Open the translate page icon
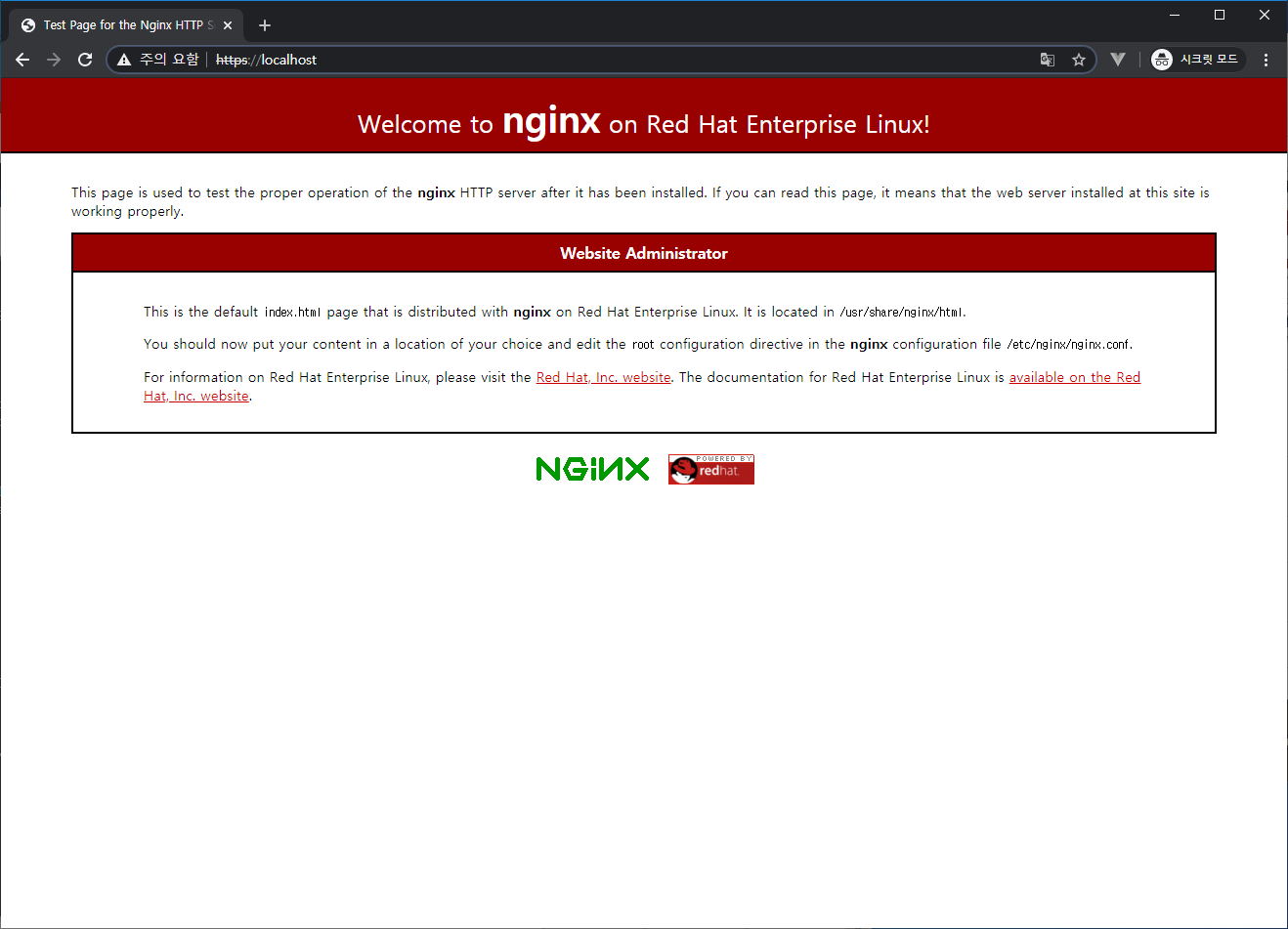The width and height of the screenshot is (1288, 929). coord(1048,60)
